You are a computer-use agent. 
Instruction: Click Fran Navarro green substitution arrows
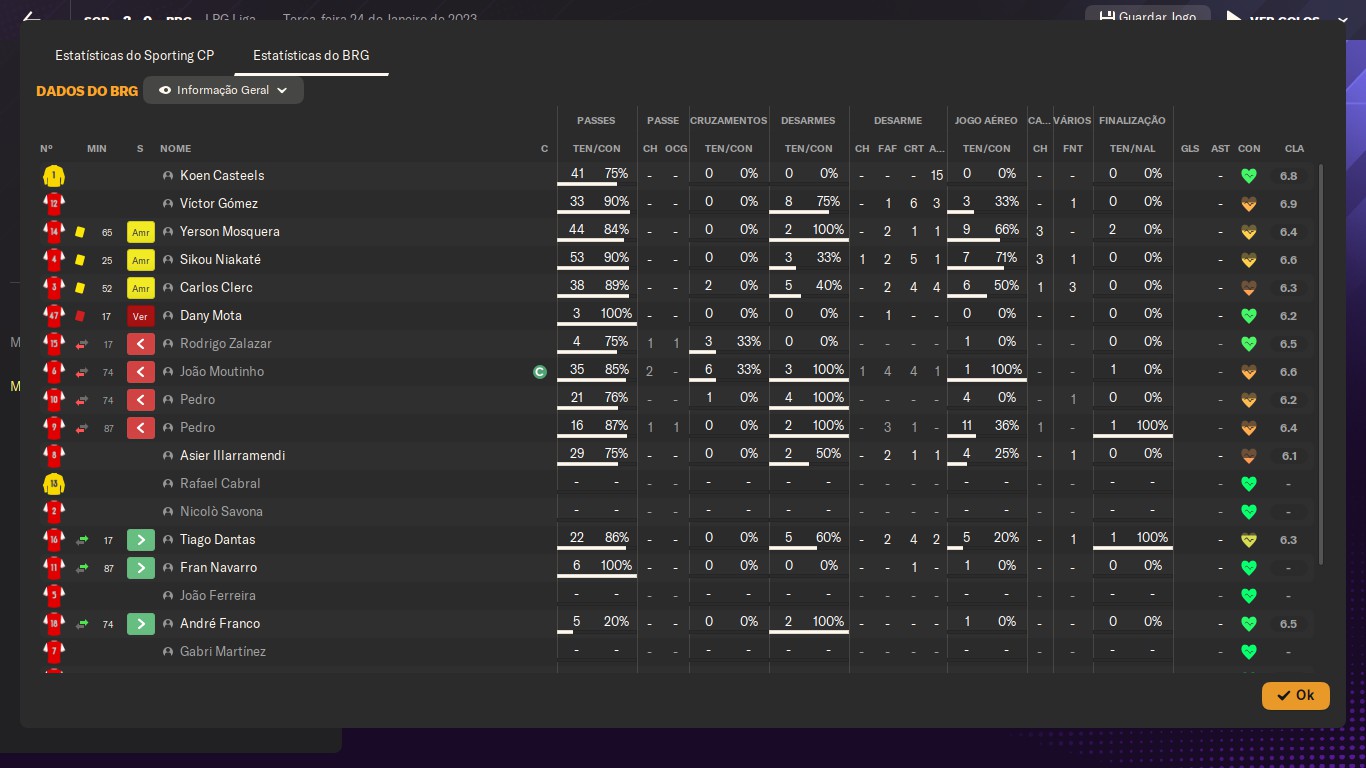[x=82, y=568]
